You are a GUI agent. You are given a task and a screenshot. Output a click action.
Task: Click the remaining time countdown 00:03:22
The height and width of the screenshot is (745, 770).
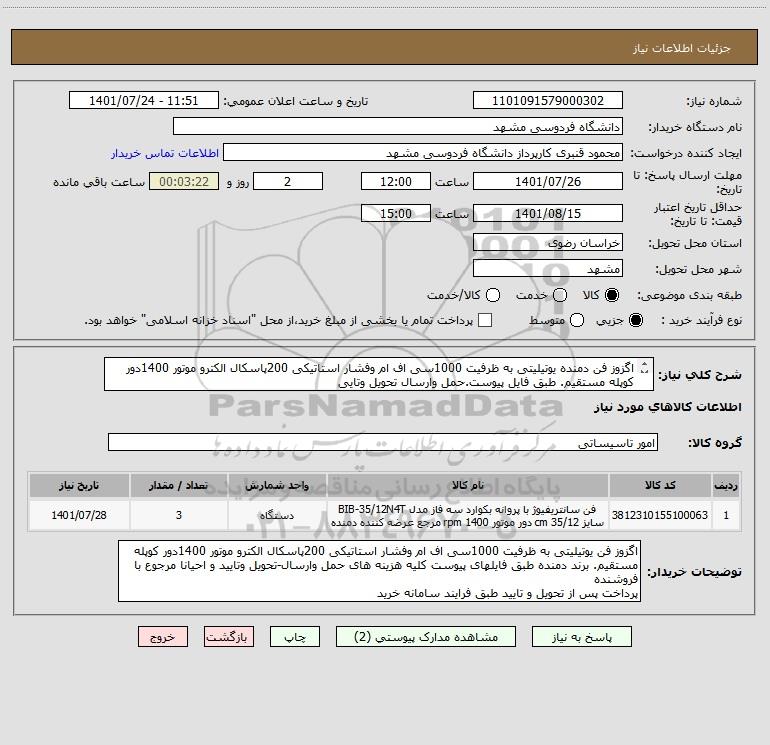(184, 181)
